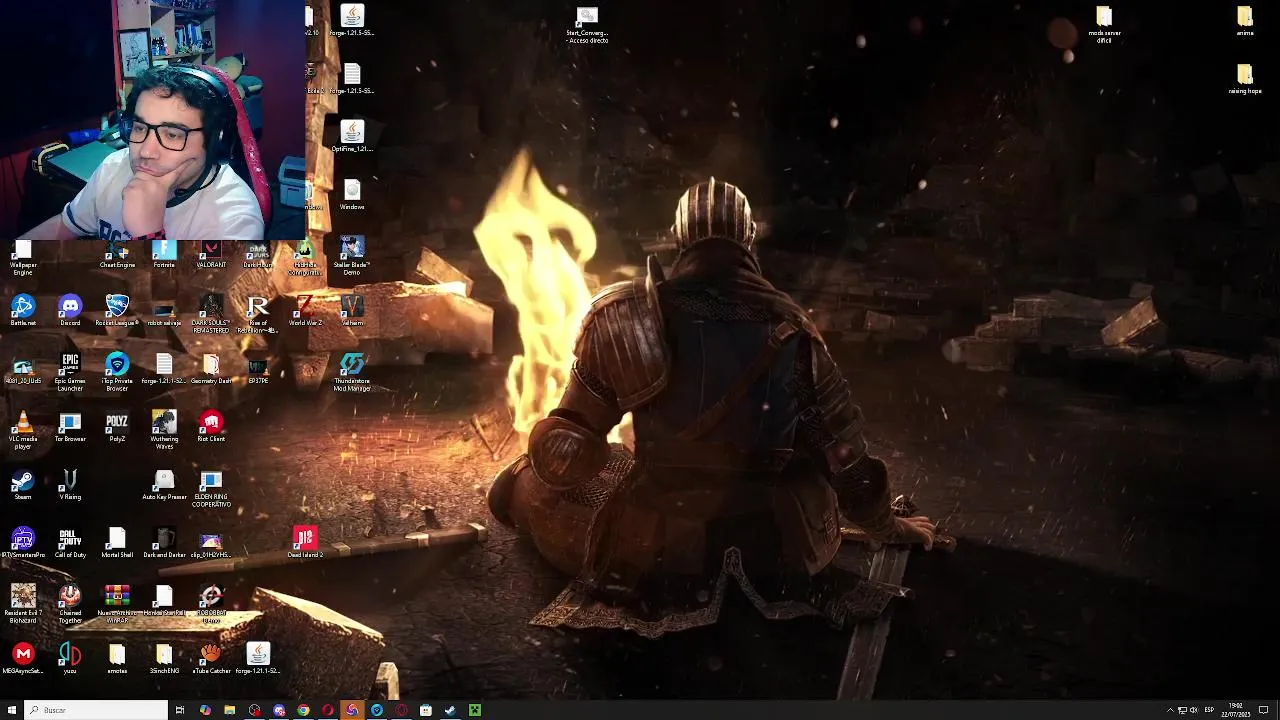Select the World War Z icon
The height and width of the screenshot is (720, 1280).
pos(305,311)
